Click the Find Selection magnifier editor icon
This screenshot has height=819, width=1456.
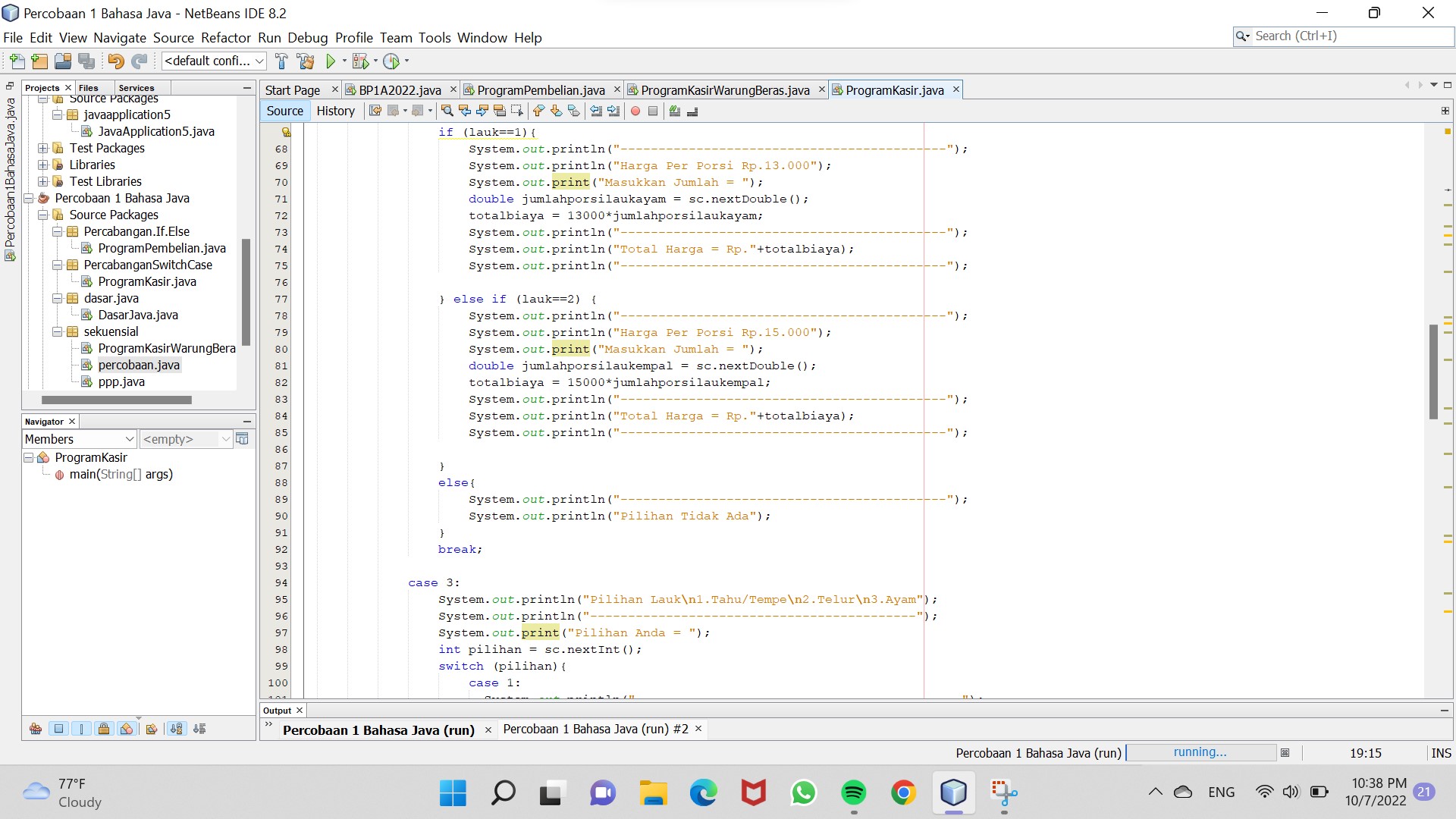447,111
